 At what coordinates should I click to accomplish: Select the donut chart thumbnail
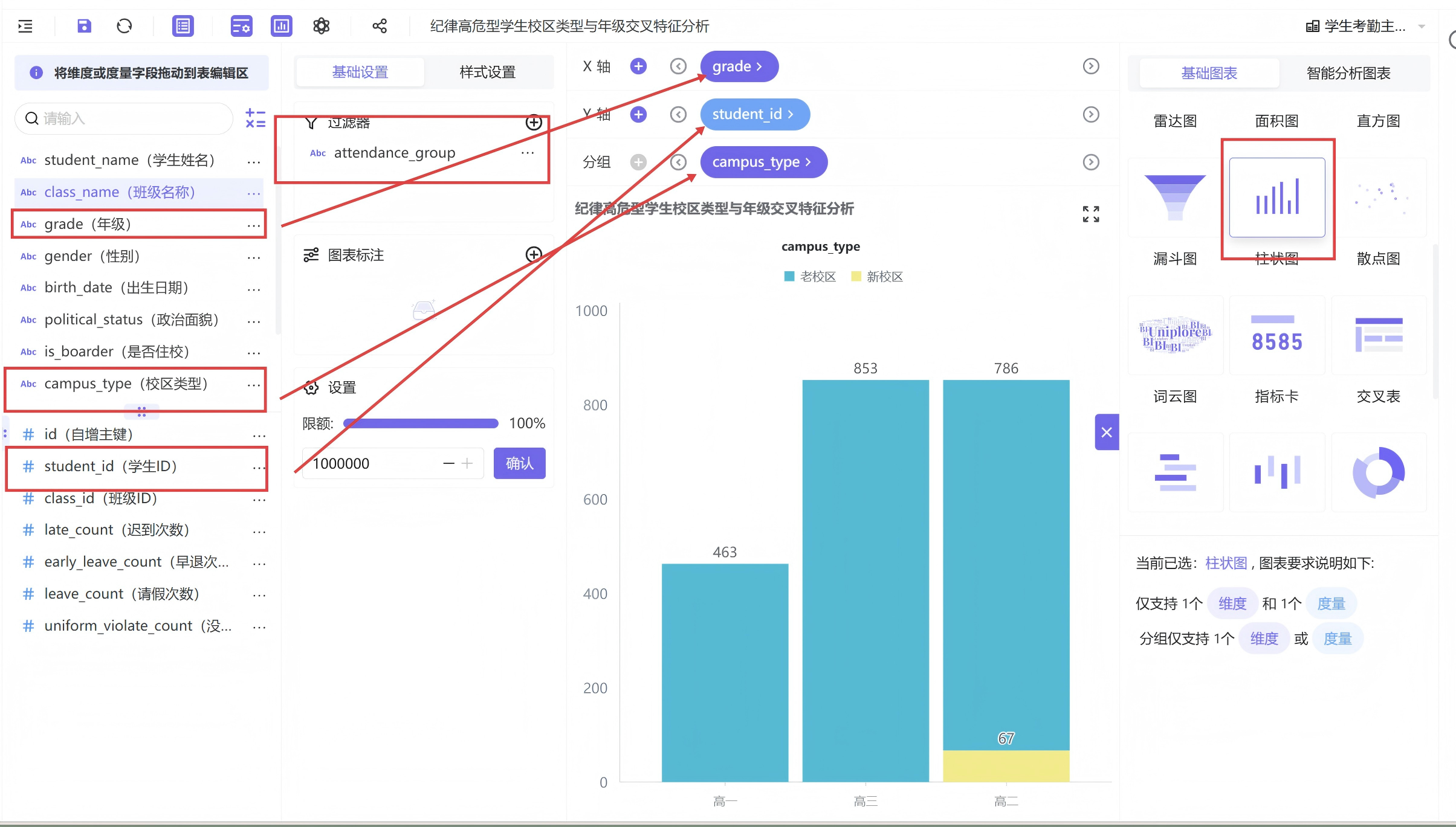point(1379,472)
